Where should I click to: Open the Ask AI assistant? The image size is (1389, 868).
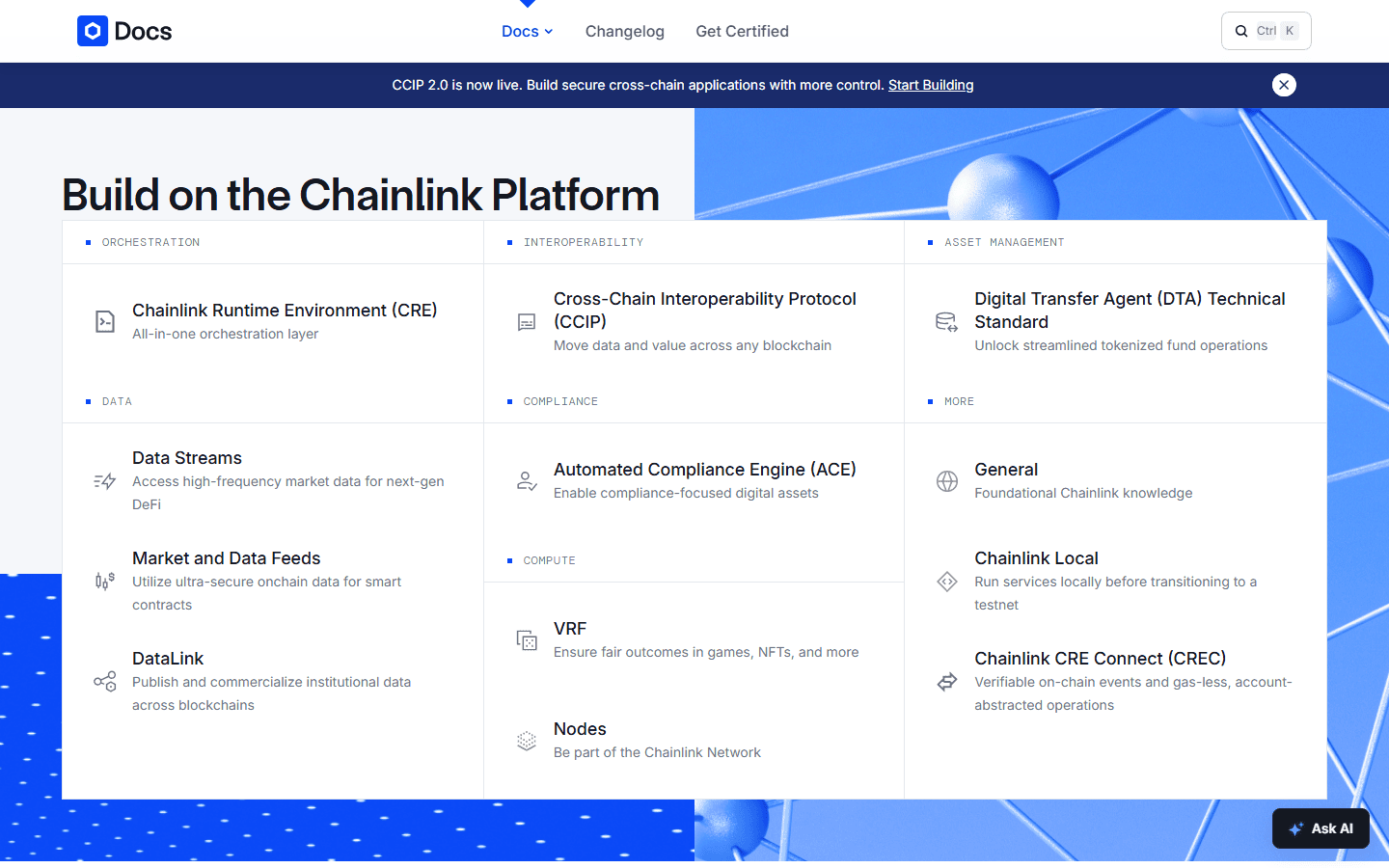[1321, 828]
